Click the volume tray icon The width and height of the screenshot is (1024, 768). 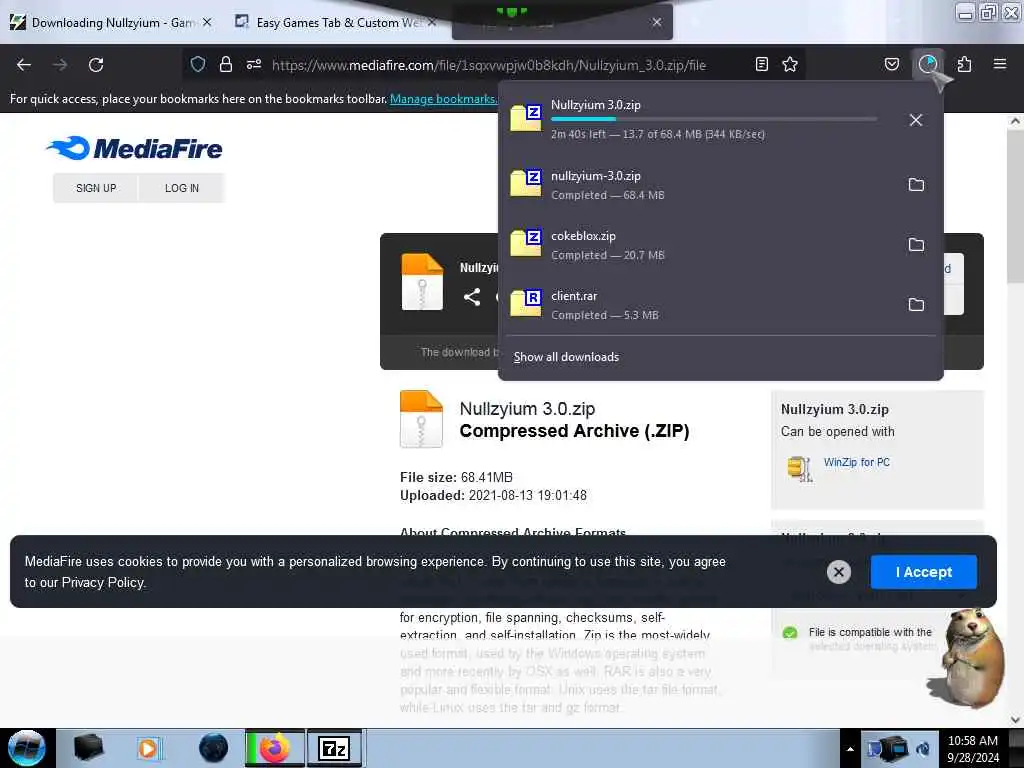pos(923,749)
